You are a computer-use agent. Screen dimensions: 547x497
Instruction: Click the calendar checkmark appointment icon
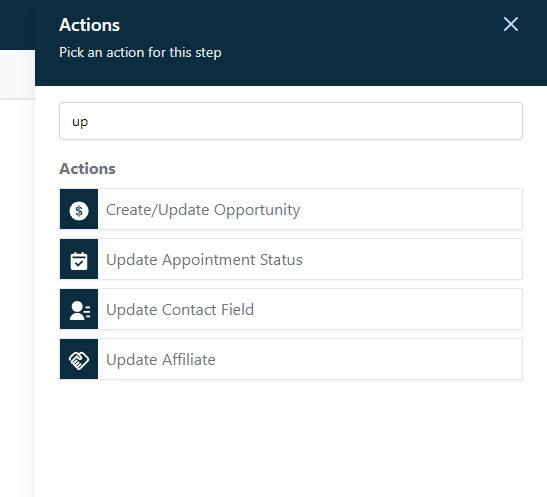79,261
